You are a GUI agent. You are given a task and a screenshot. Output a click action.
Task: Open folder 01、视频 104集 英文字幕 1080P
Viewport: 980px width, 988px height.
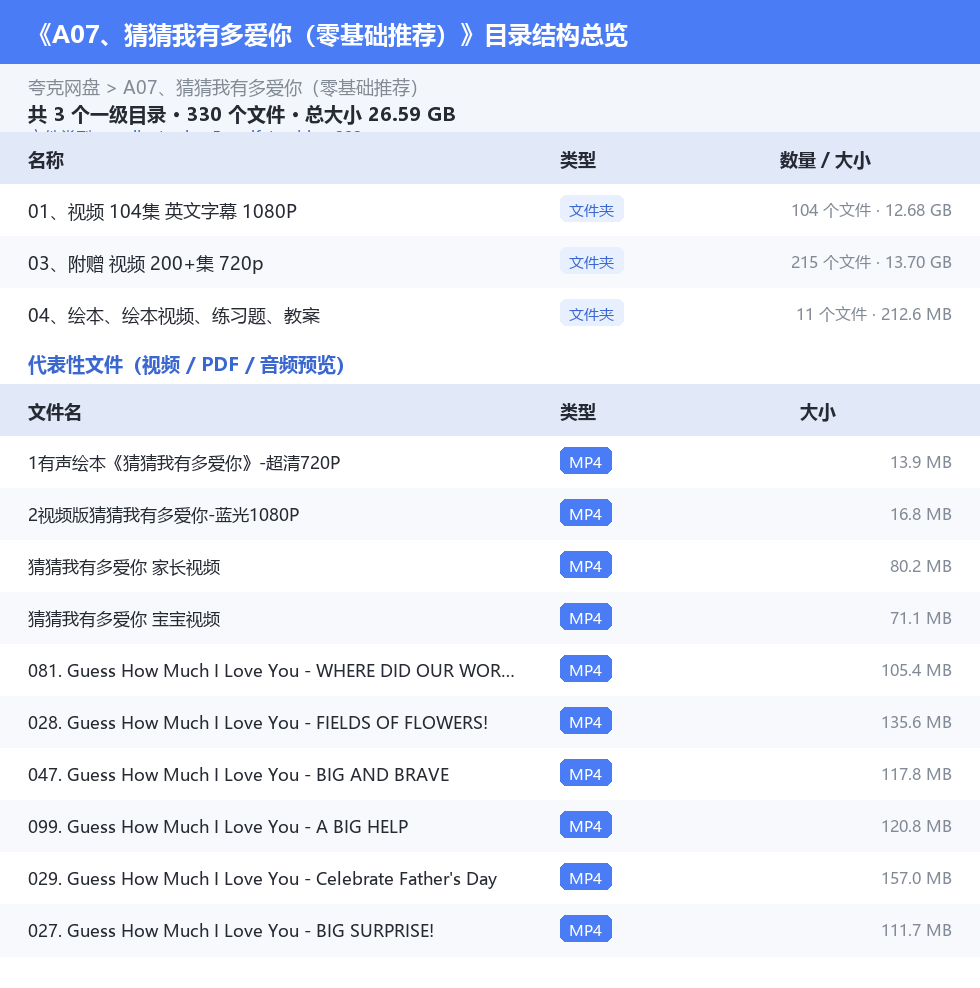click(x=162, y=211)
